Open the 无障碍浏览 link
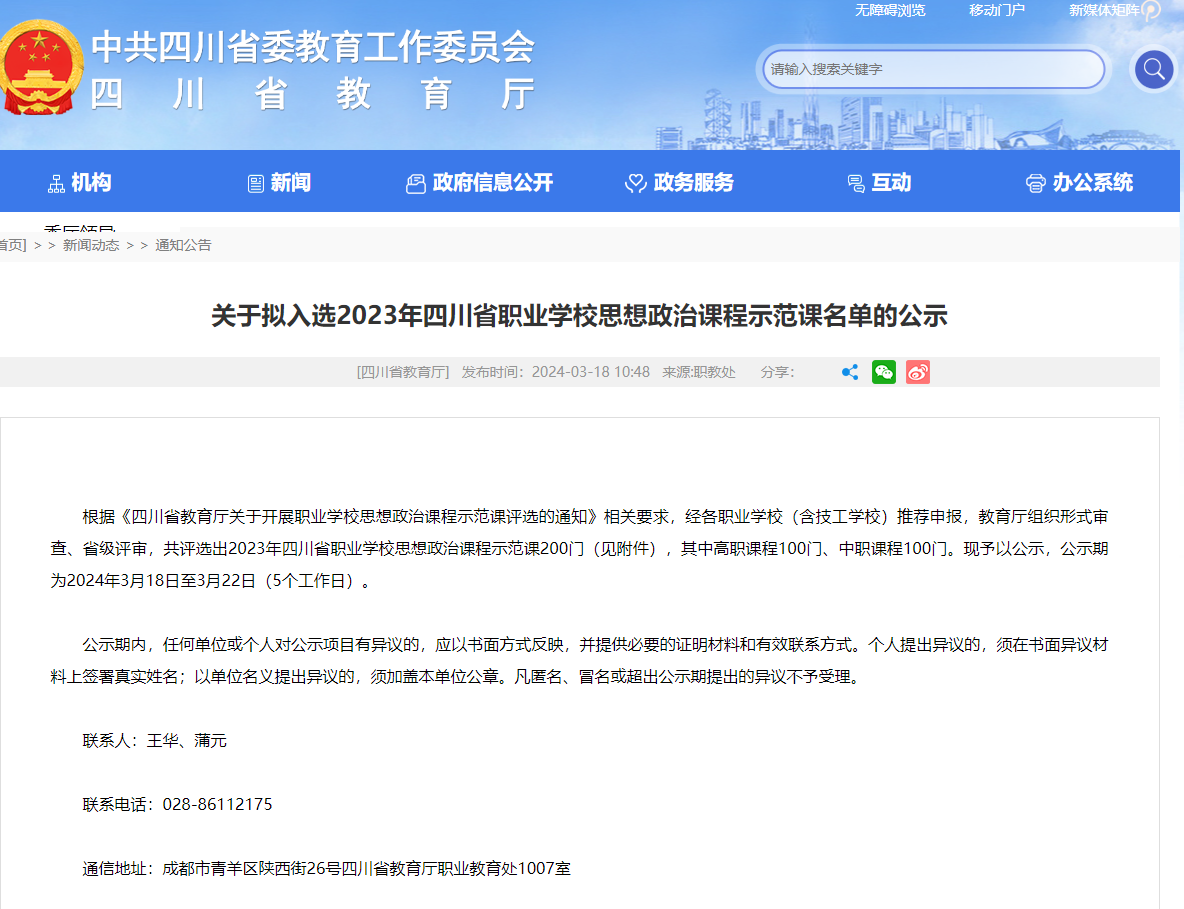 click(x=889, y=10)
